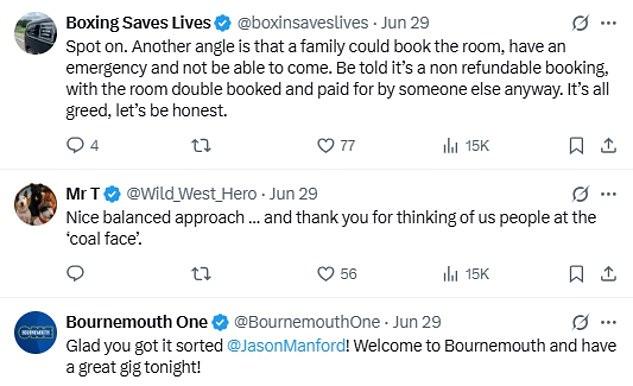Share the Boxing Saves Lives tweet
The width and height of the screenshot is (633, 386).
point(608,146)
